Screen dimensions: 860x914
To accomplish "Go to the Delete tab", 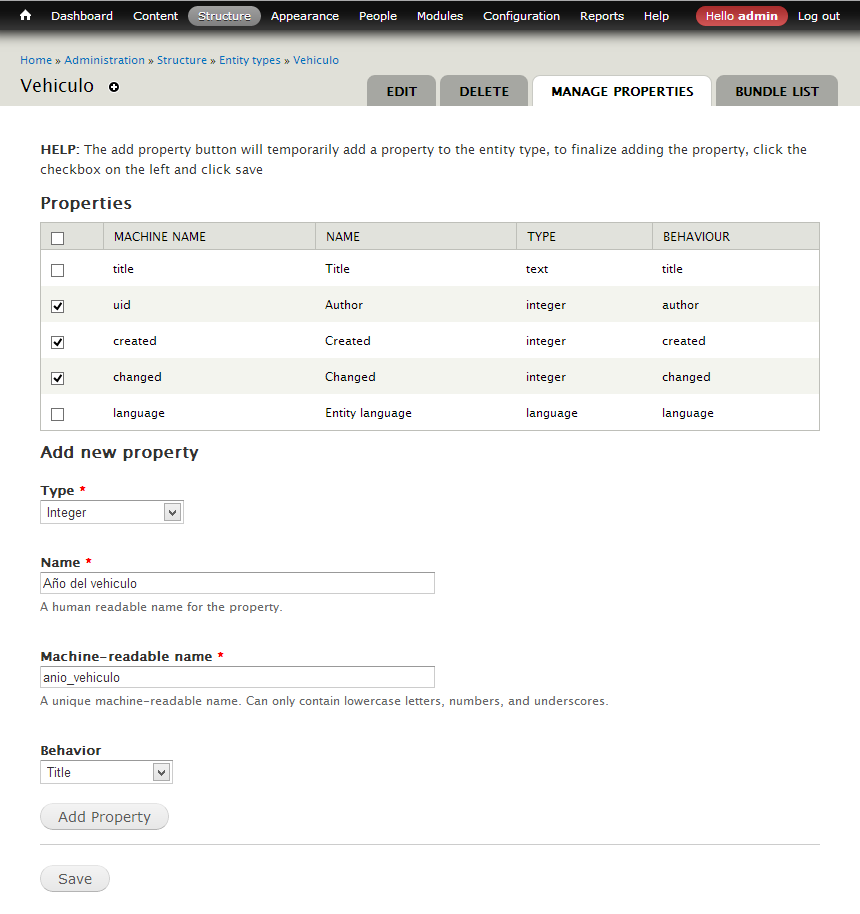I will pyautogui.click(x=484, y=91).
